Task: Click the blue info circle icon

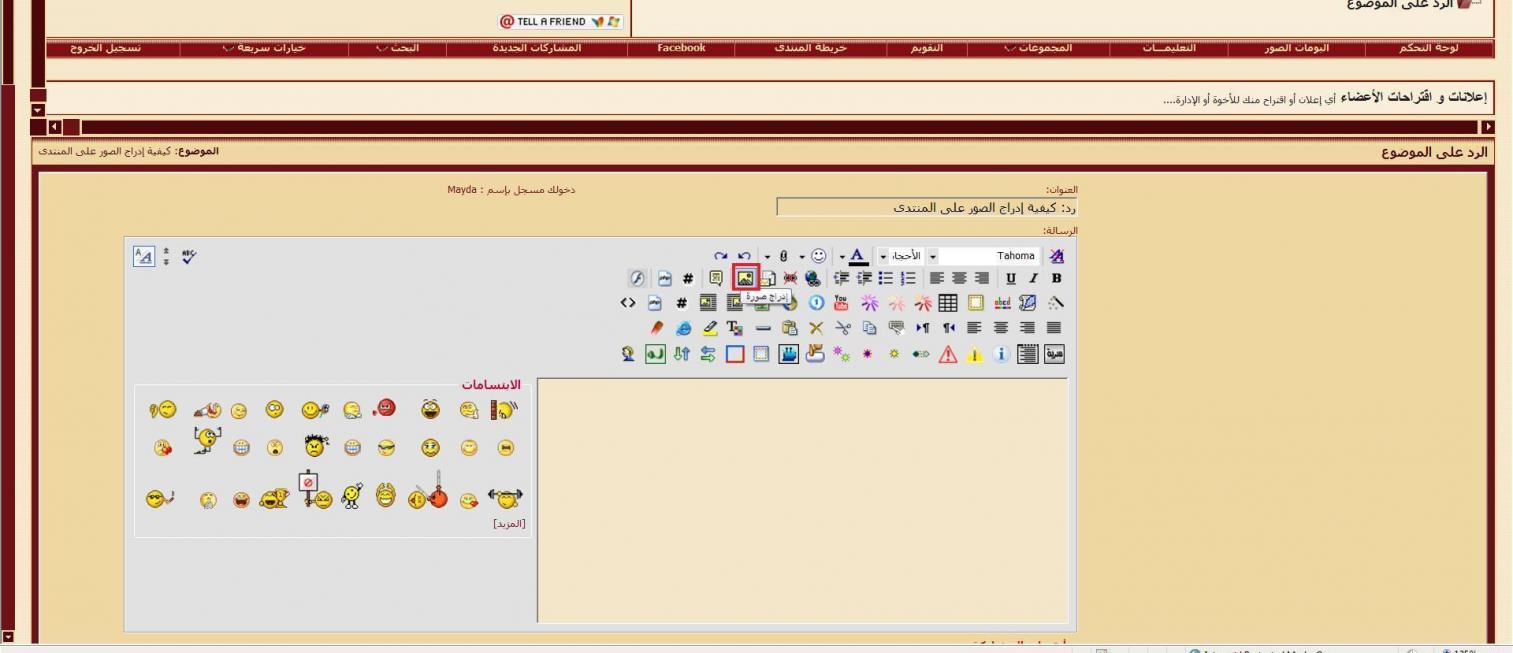Action: tap(1000, 354)
